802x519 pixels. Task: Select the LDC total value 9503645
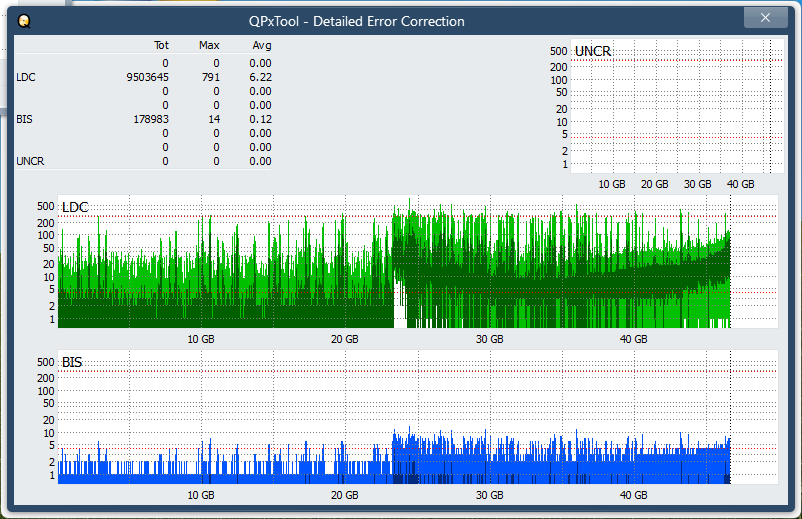click(x=148, y=77)
